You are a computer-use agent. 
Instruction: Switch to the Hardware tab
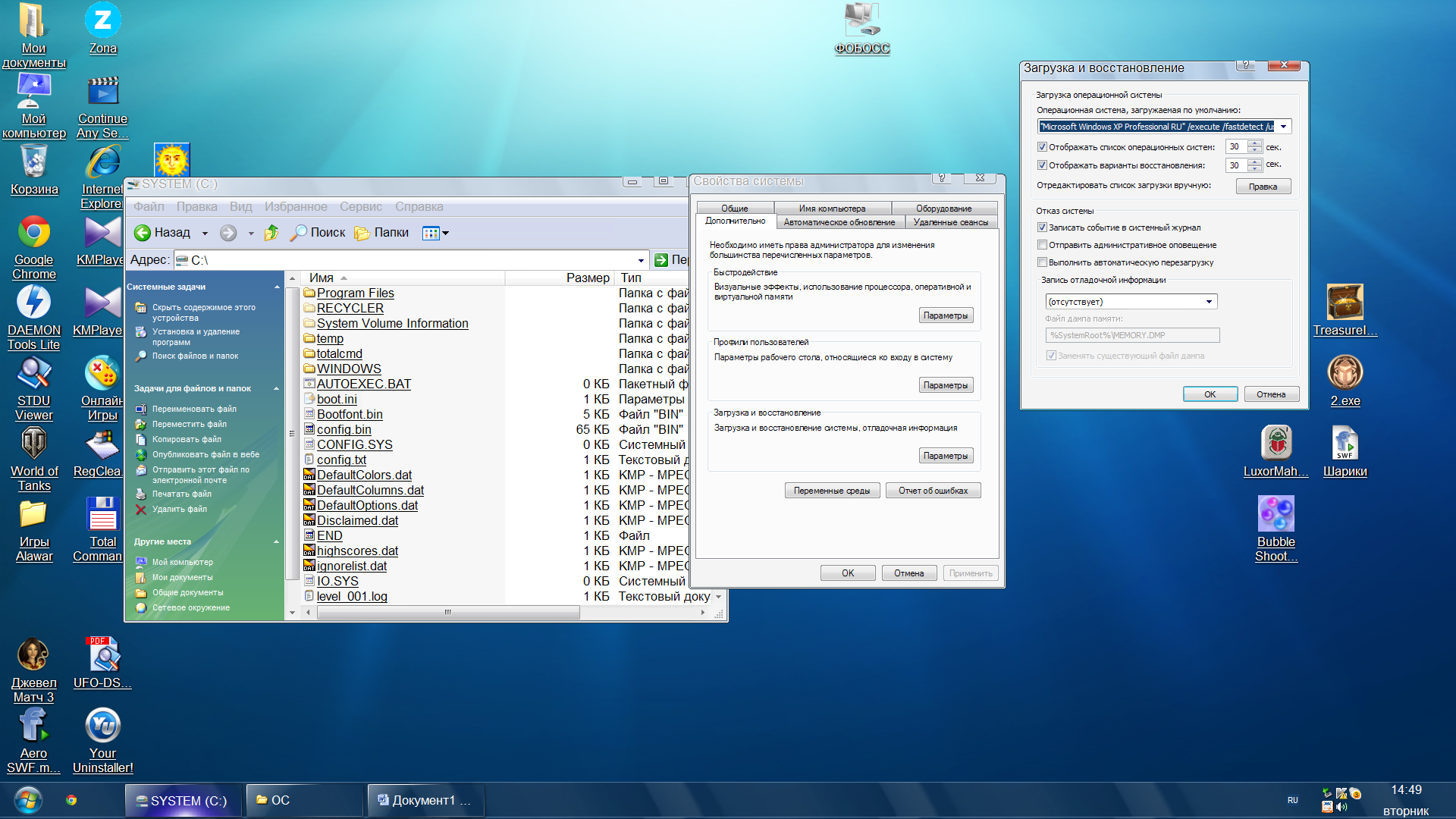coord(943,209)
